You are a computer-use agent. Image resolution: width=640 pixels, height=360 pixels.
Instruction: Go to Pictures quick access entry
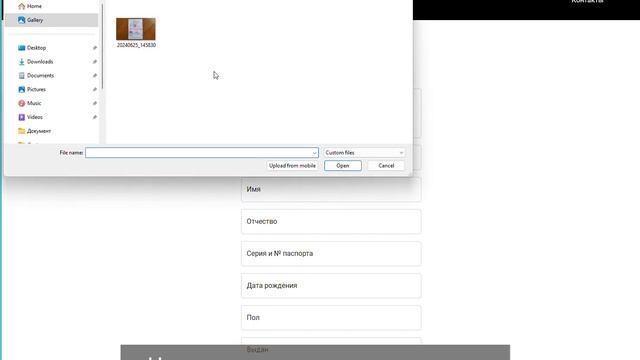pyautogui.click(x=36, y=89)
